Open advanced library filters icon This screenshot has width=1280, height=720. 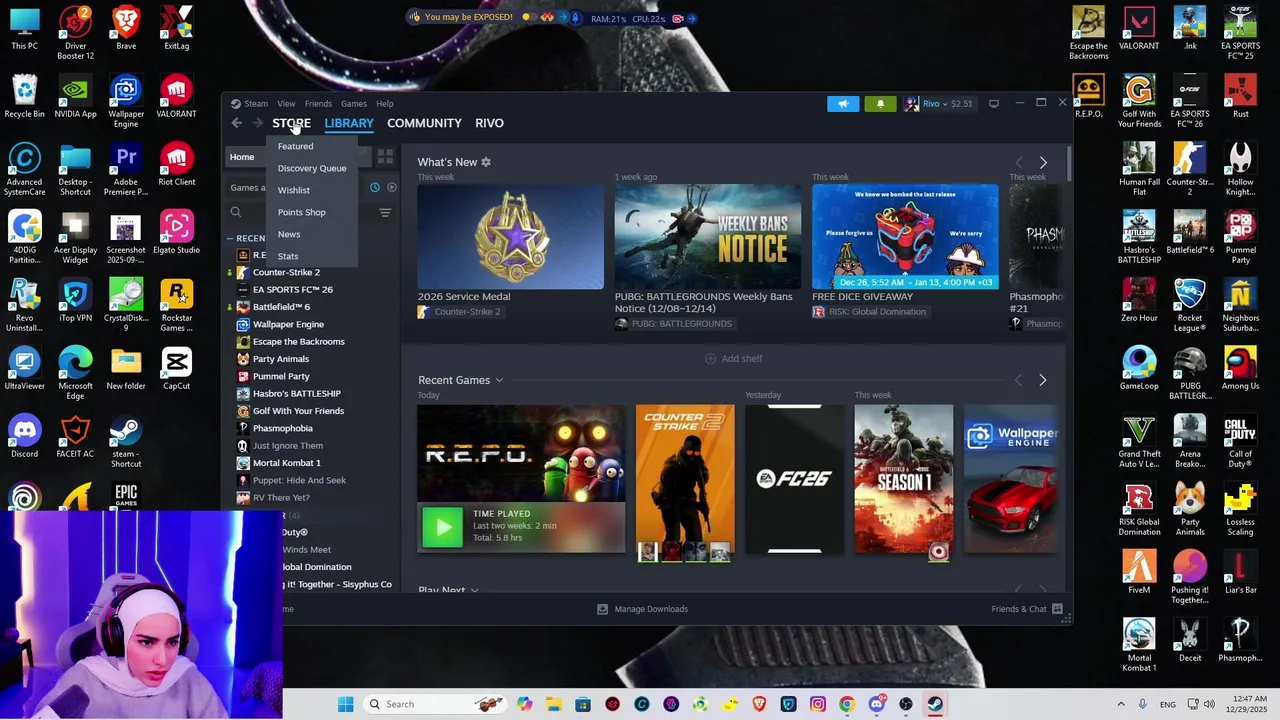(385, 212)
